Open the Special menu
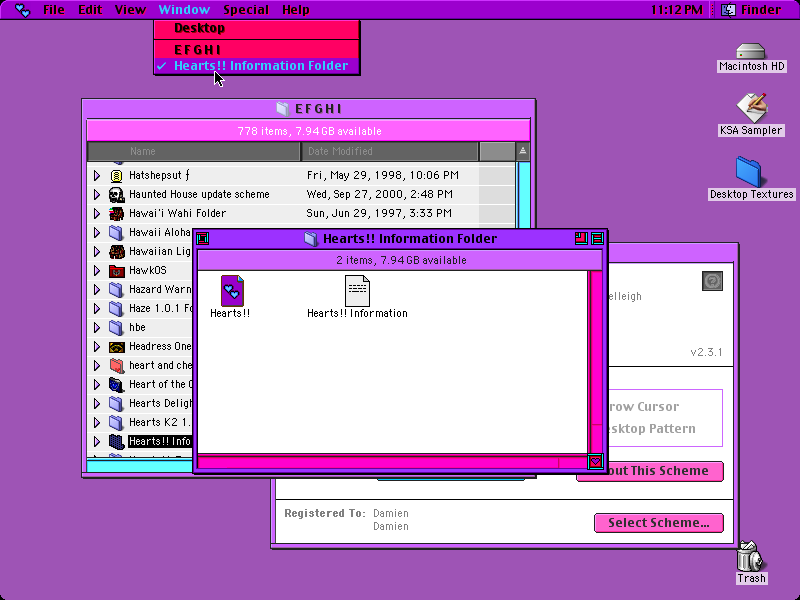 (x=246, y=10)
